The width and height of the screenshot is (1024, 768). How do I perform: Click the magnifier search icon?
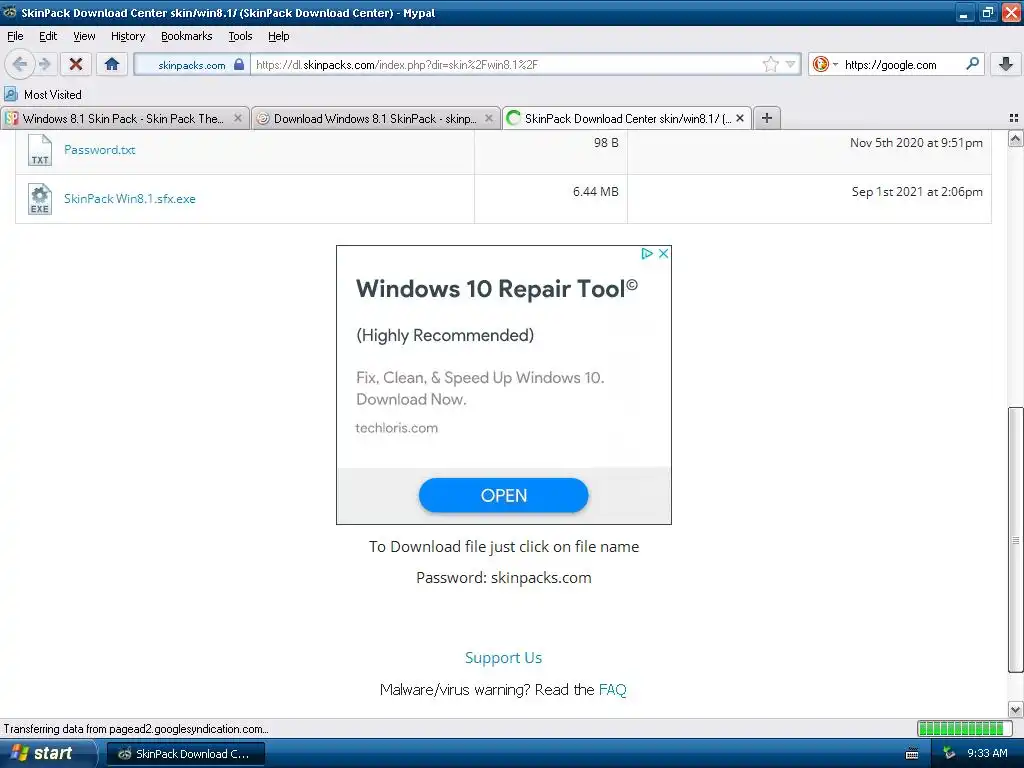coord(972,63)
